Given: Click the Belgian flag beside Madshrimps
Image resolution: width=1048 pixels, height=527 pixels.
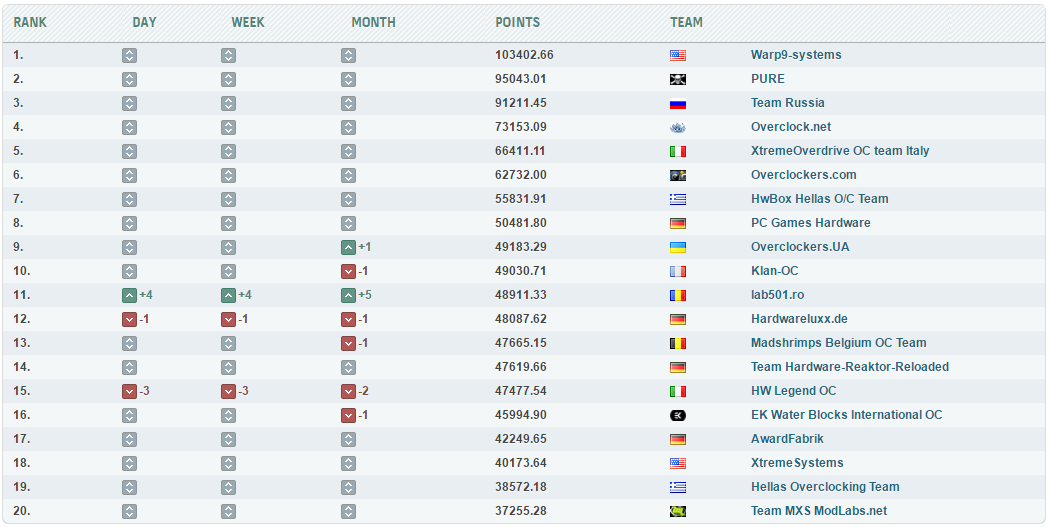Looking at the screenshot, I should [677, 343].
